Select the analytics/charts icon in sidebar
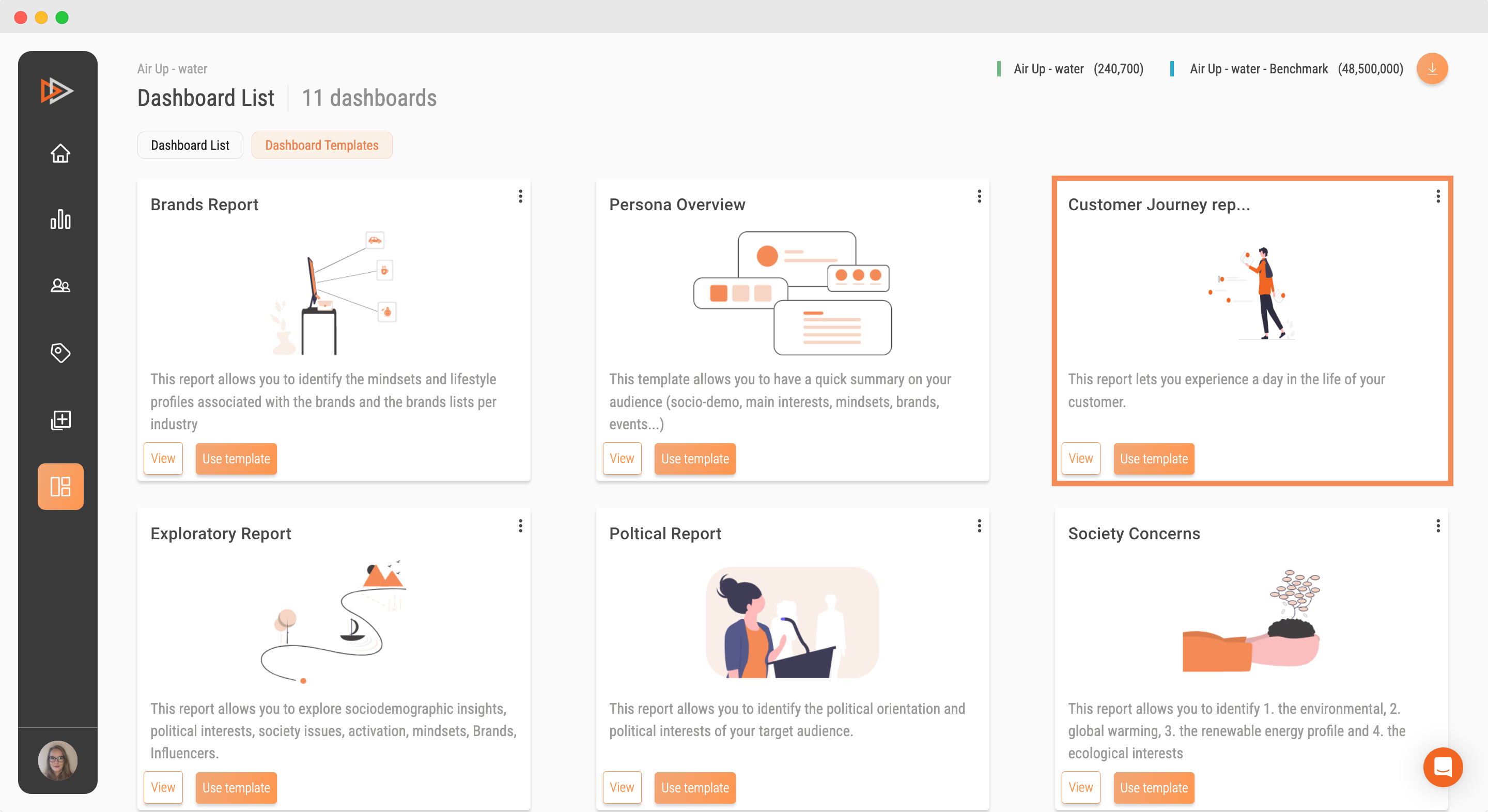 point(60,220)
